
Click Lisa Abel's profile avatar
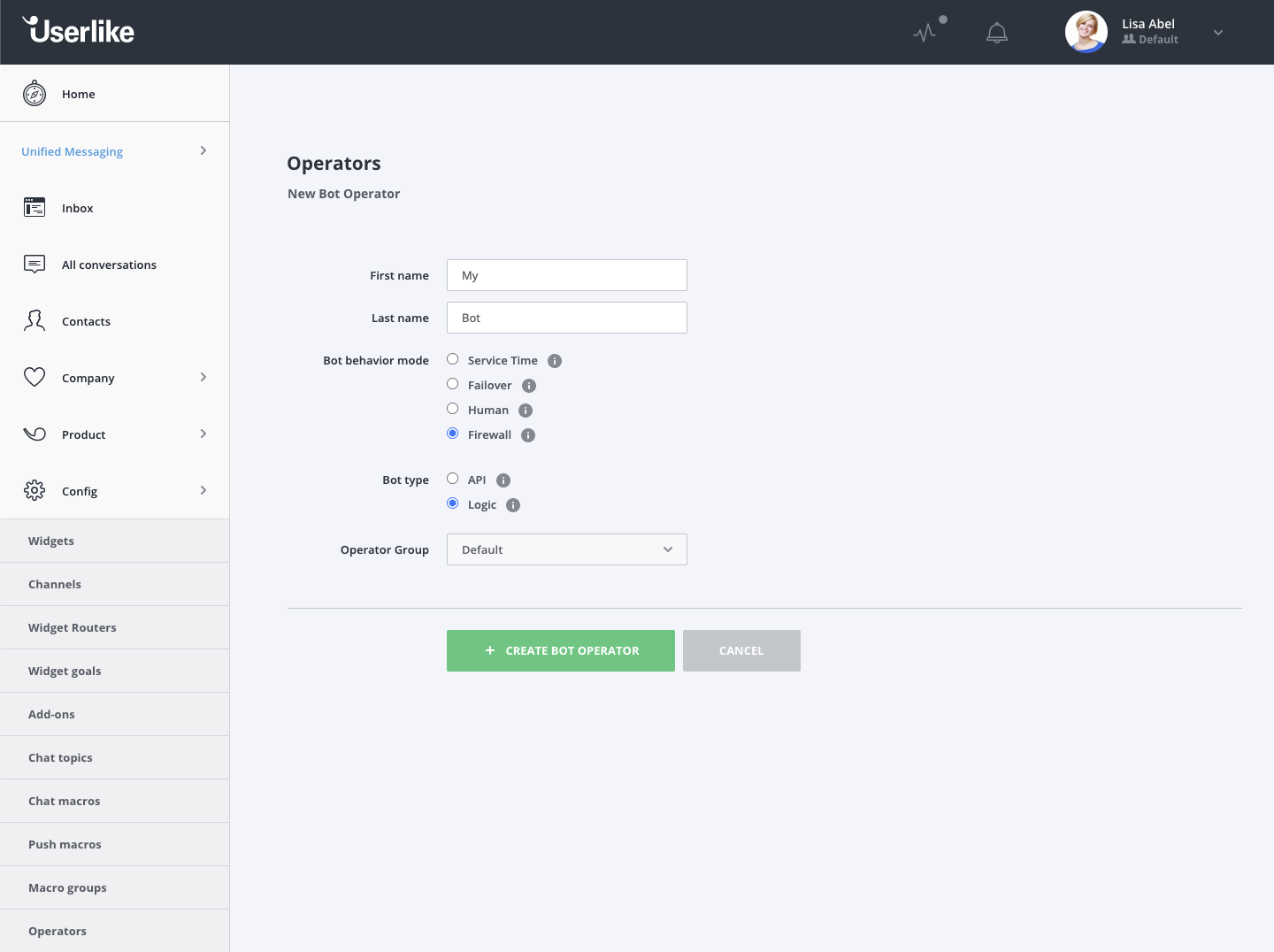(1086, 32)
